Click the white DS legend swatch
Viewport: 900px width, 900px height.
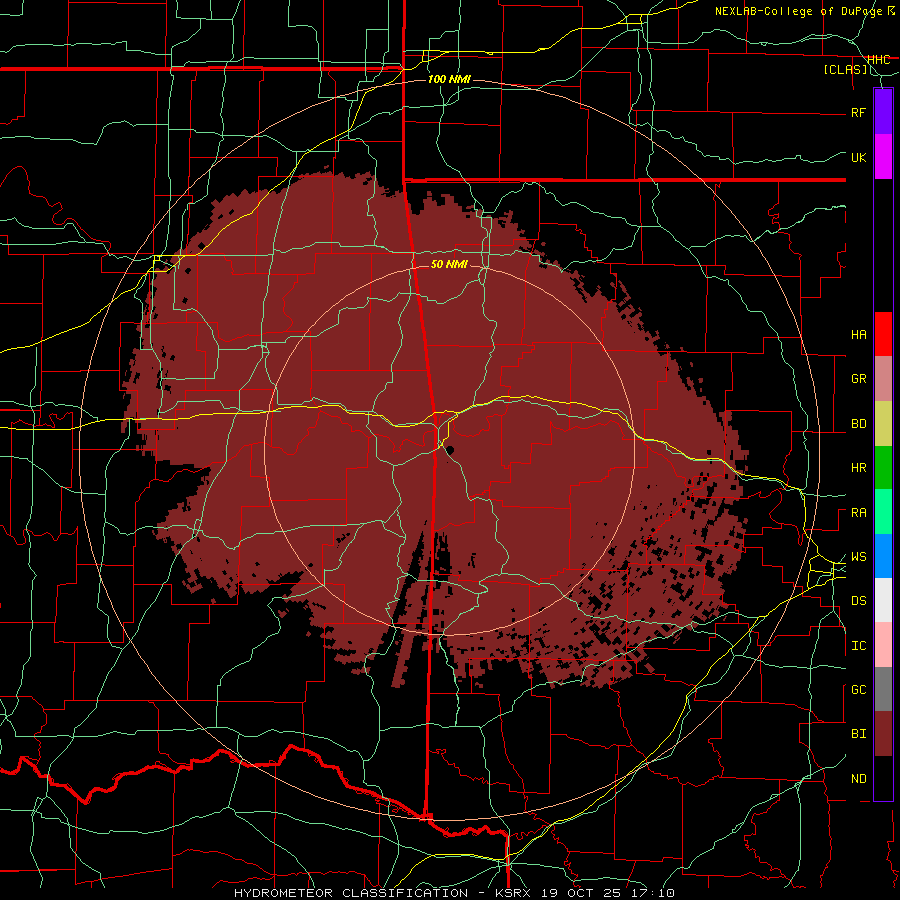[x=883, y=600]
